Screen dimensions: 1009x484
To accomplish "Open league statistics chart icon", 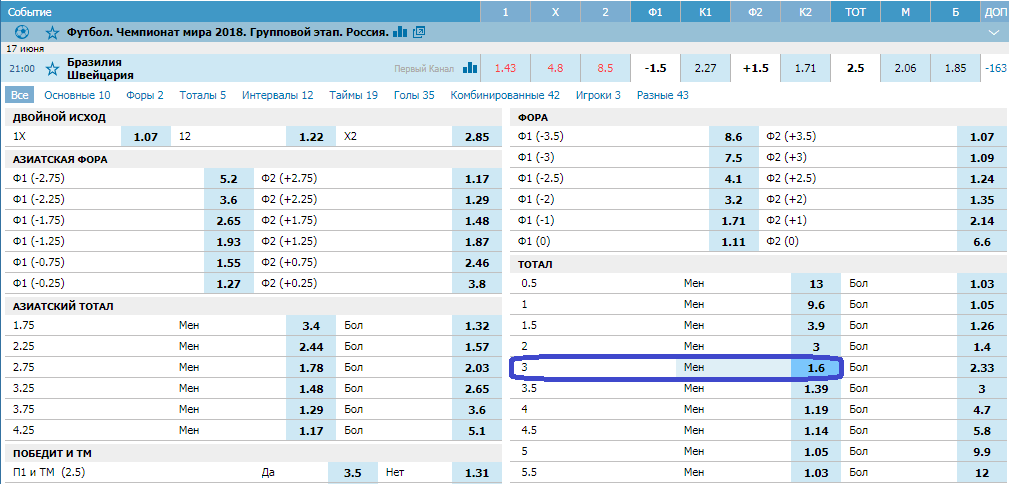I will coord(400,31).
